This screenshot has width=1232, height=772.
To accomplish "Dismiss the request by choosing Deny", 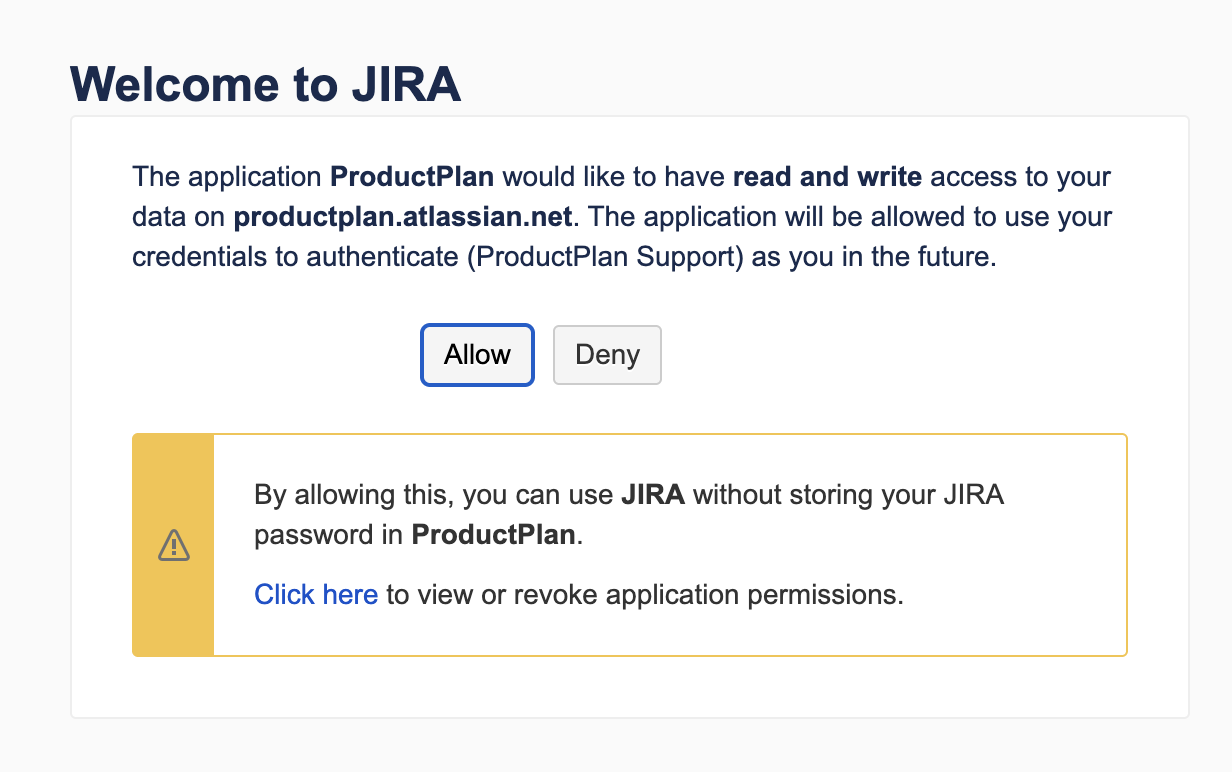I will point(607,355).
